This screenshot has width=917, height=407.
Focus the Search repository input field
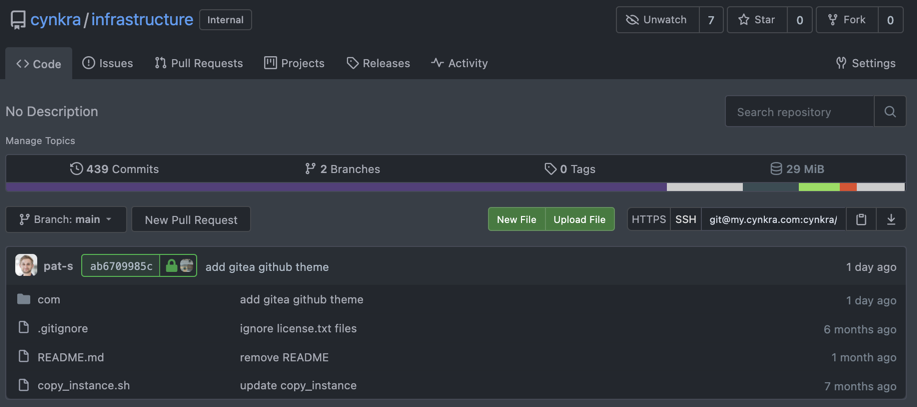pos(800,112)
